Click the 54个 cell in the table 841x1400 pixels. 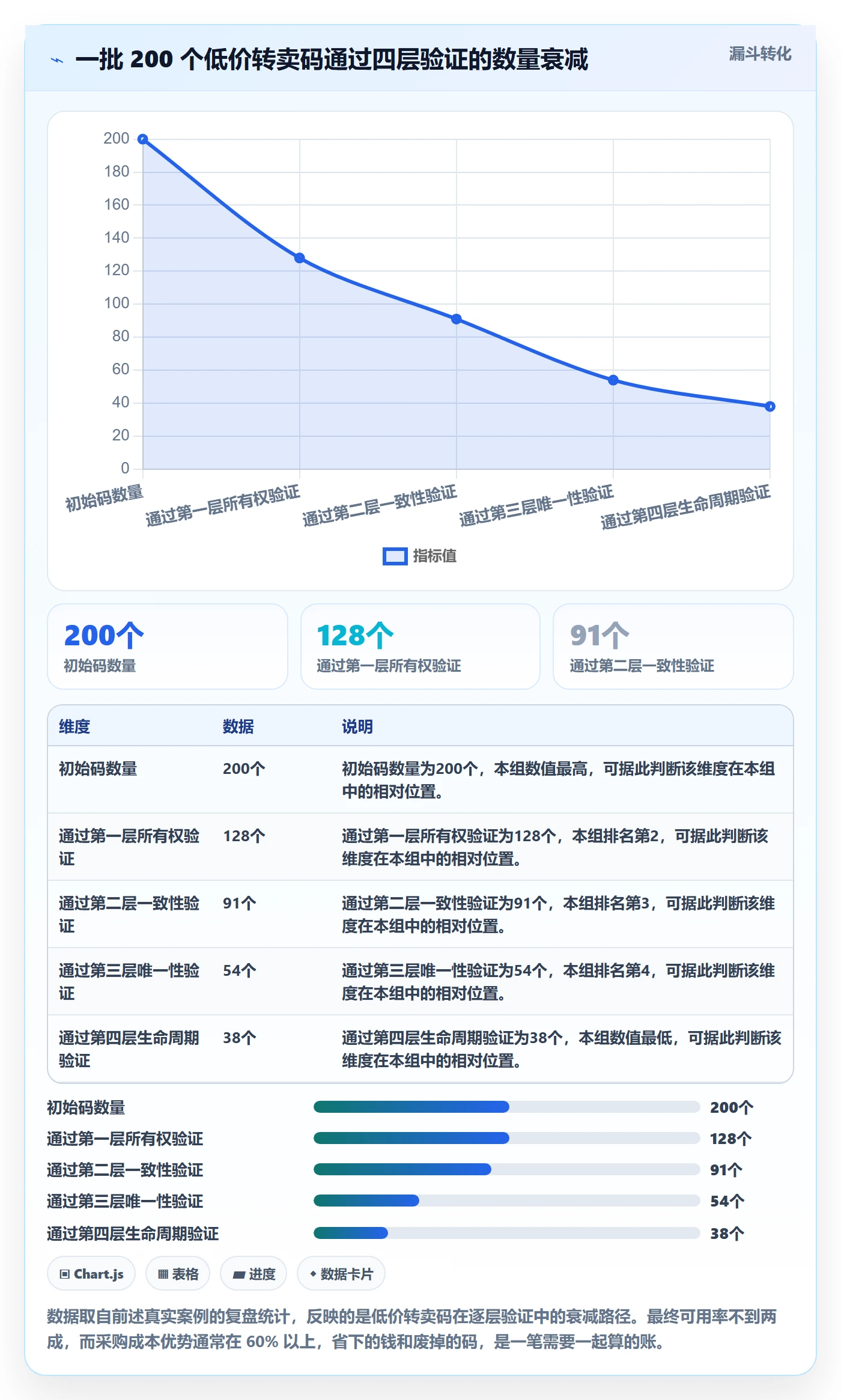pyautogui.click(x=240, y=970)
